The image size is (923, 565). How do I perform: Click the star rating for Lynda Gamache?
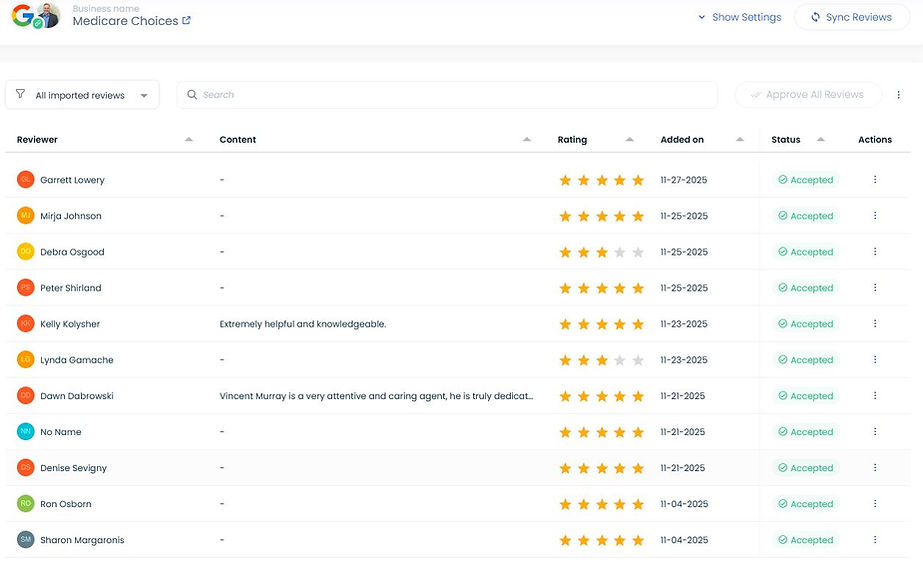coord(601,360)
